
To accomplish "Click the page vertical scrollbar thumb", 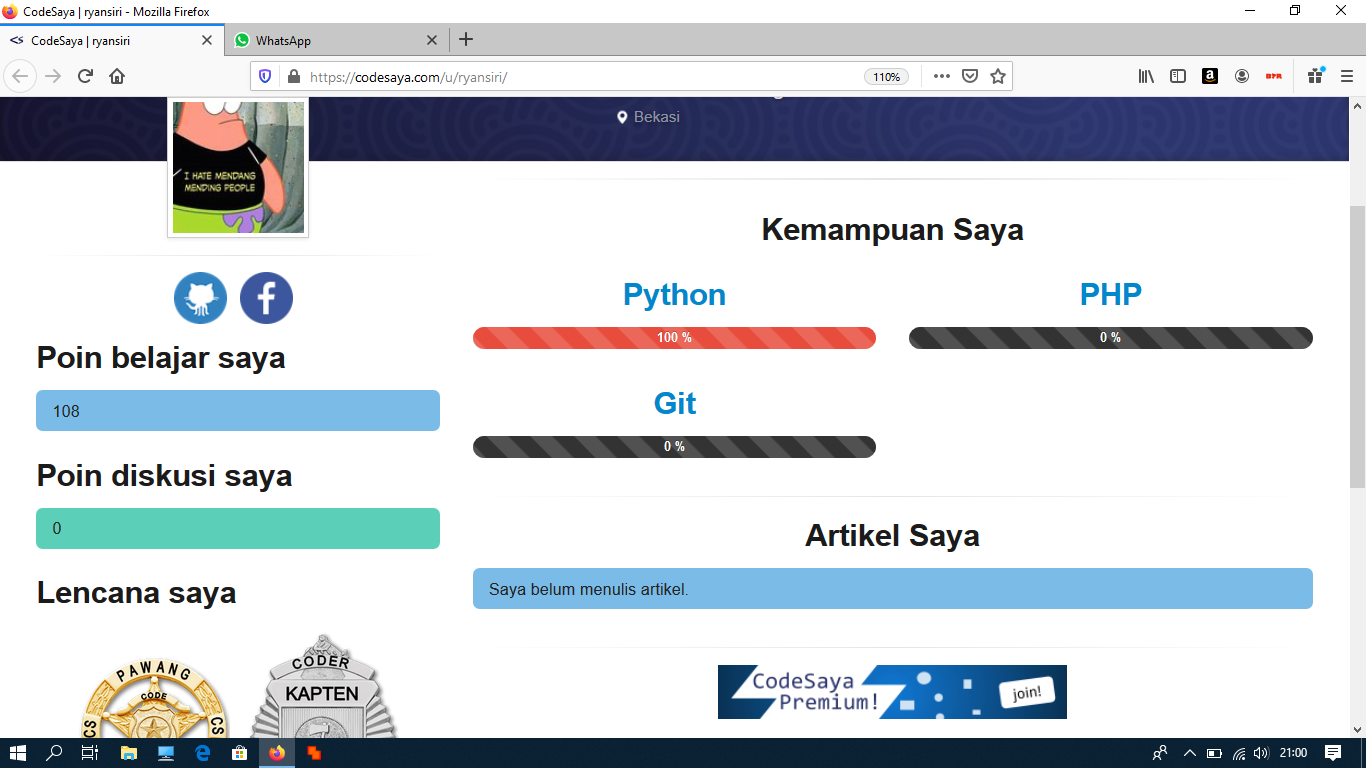I will click(x=1358, y=346).
